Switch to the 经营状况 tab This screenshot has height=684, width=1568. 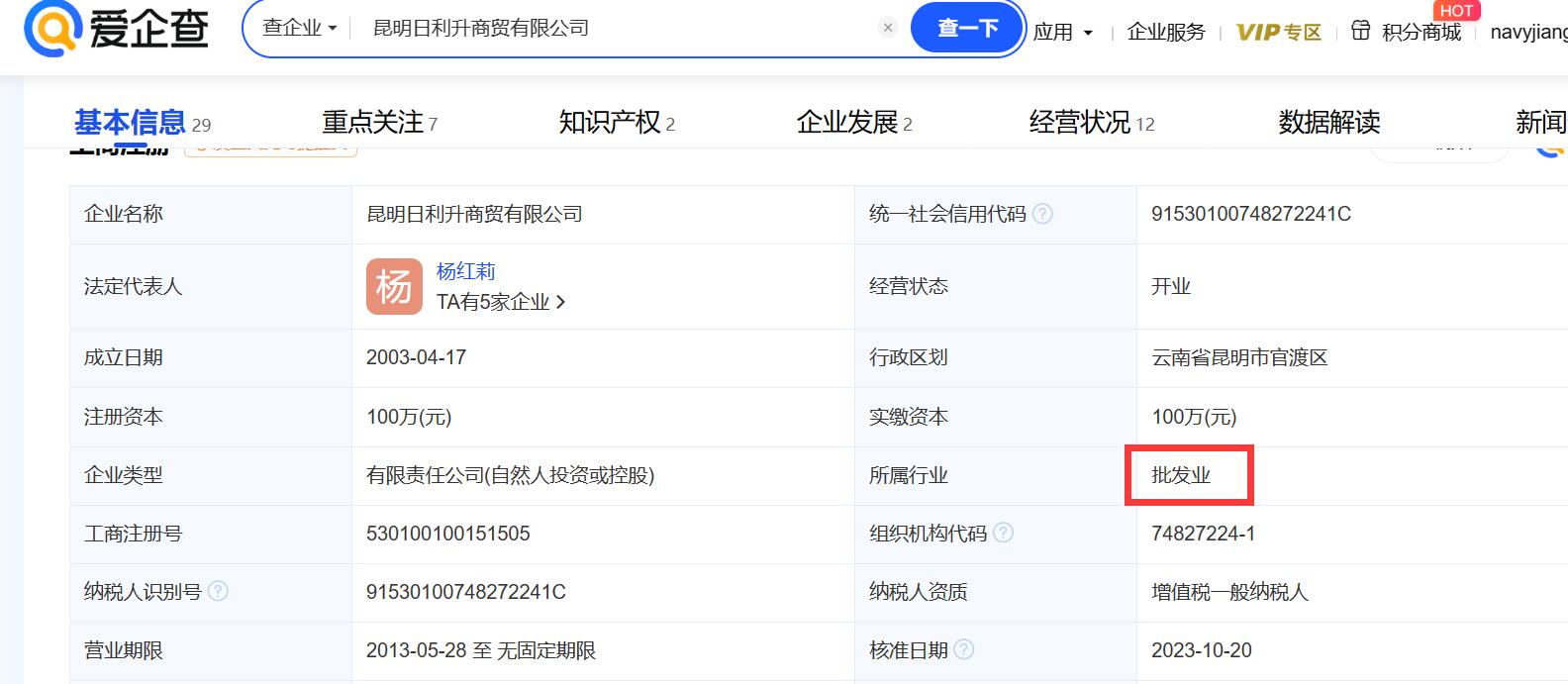pyautogui.click(x=1092, y=123)
